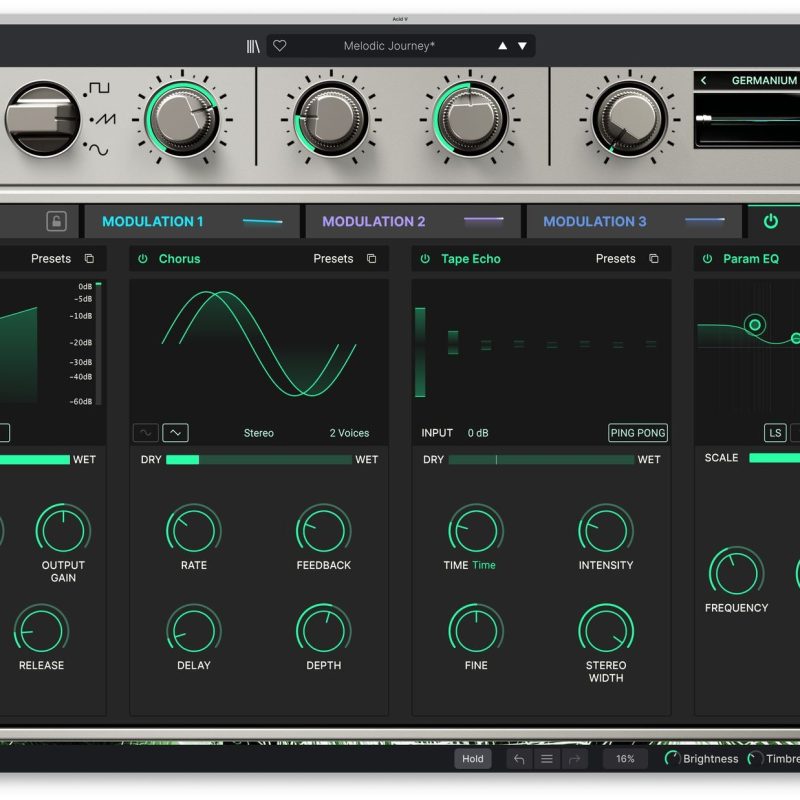The image size is (800, 800).
Task: Open the Melodic Journey preset name
Action: point(389,46)
